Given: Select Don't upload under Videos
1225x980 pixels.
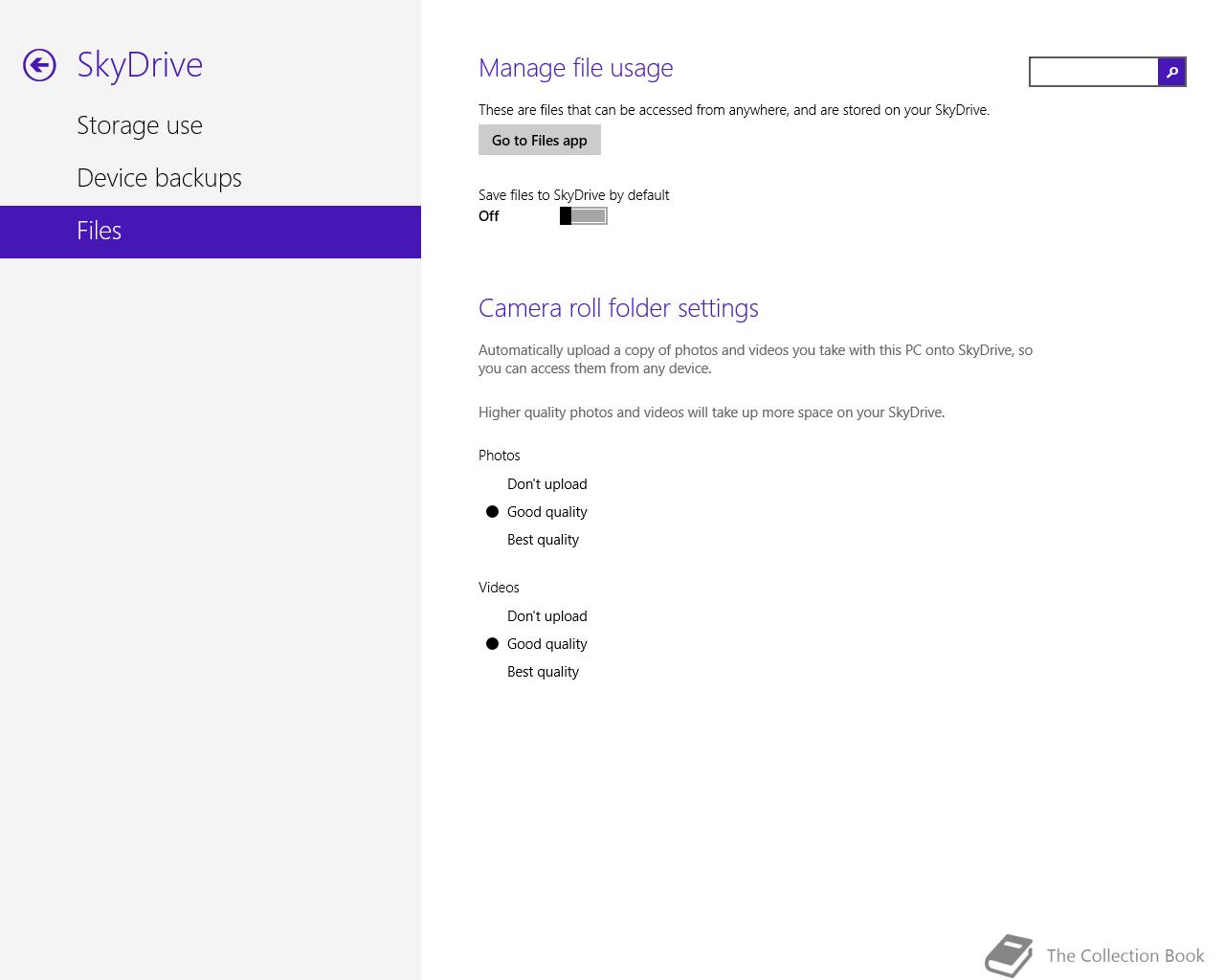Looking at the screenshot, I should coord(546,616).
